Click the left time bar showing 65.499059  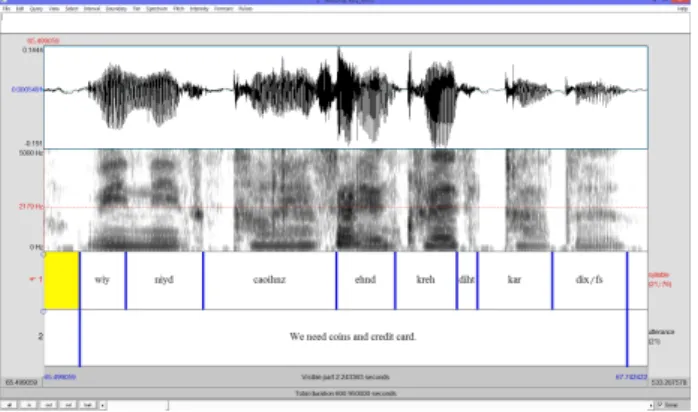tap(21, 383)
